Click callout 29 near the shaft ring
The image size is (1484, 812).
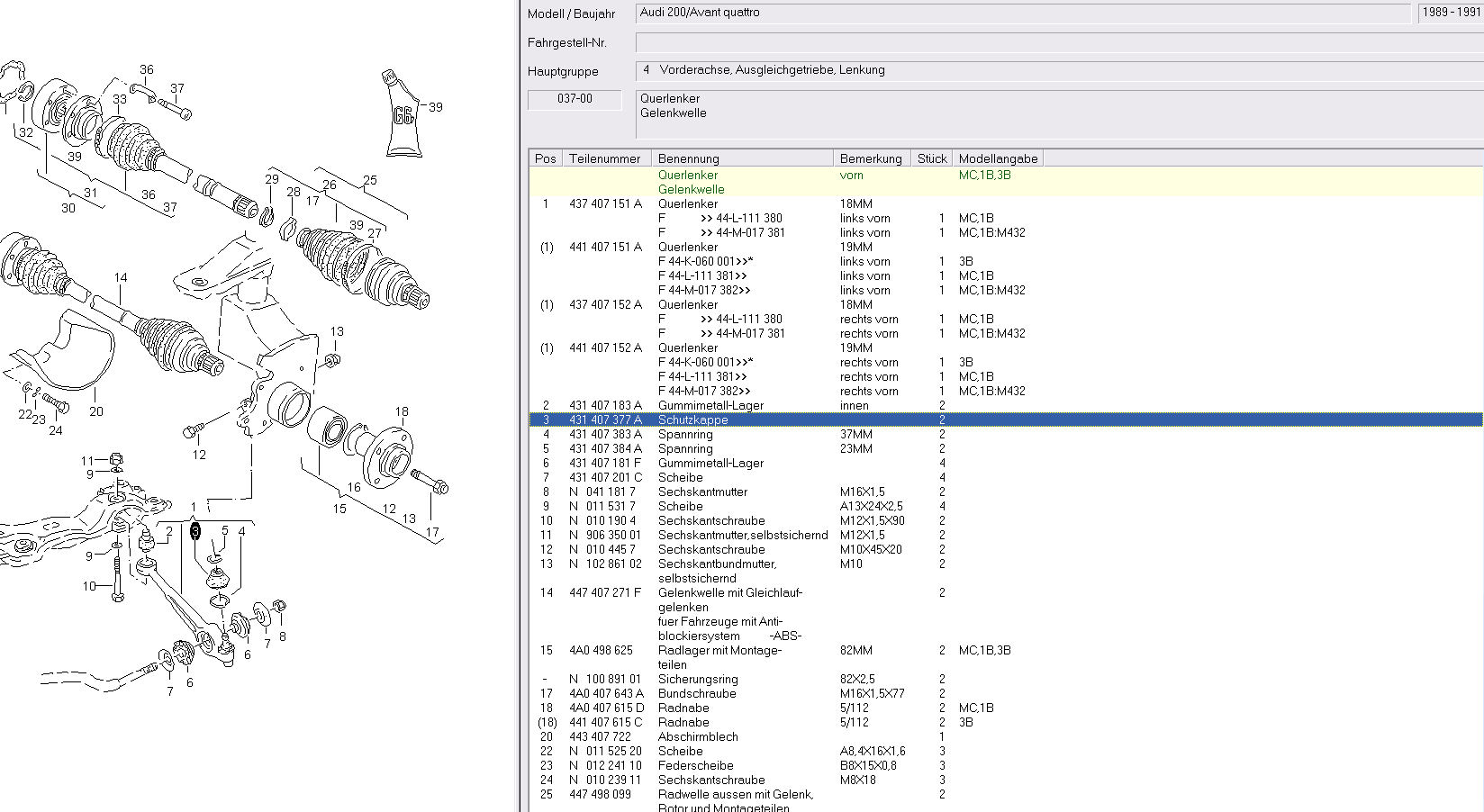(272, 180)
